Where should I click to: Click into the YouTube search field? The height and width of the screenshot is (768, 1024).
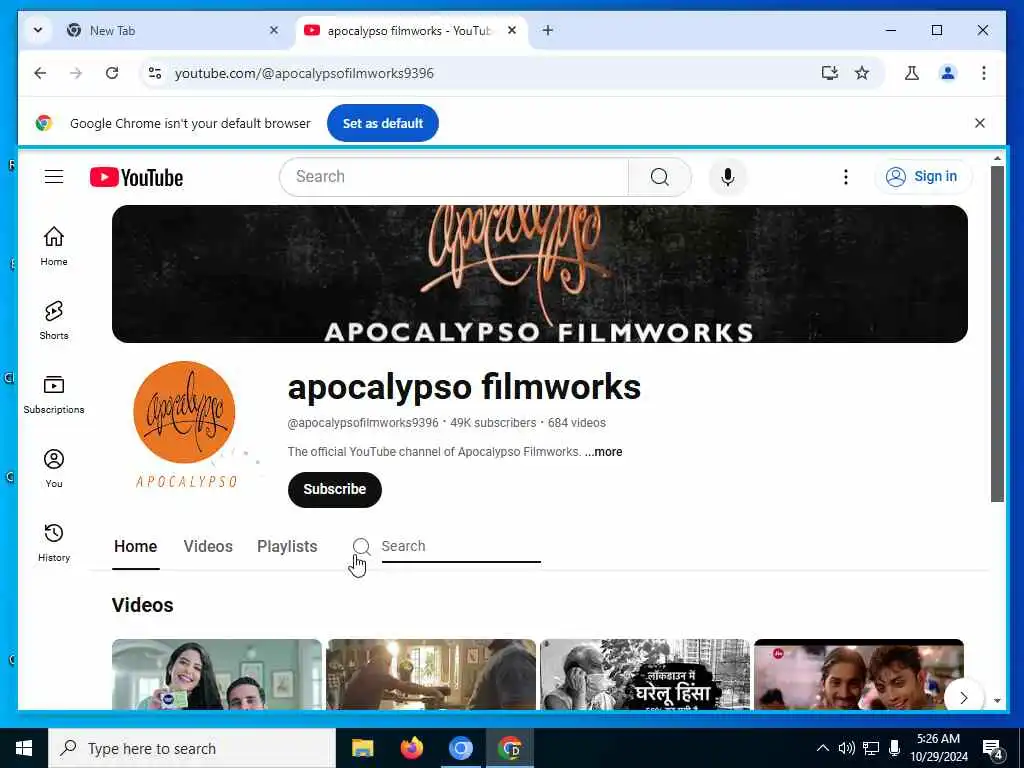454,176
